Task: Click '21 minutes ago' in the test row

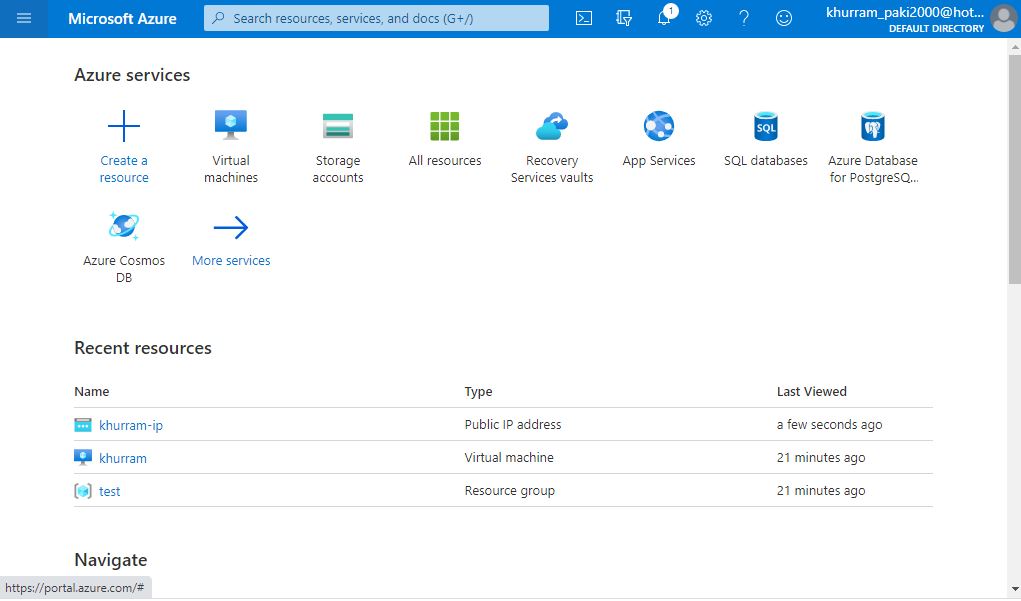Action: tap(820, 491)
